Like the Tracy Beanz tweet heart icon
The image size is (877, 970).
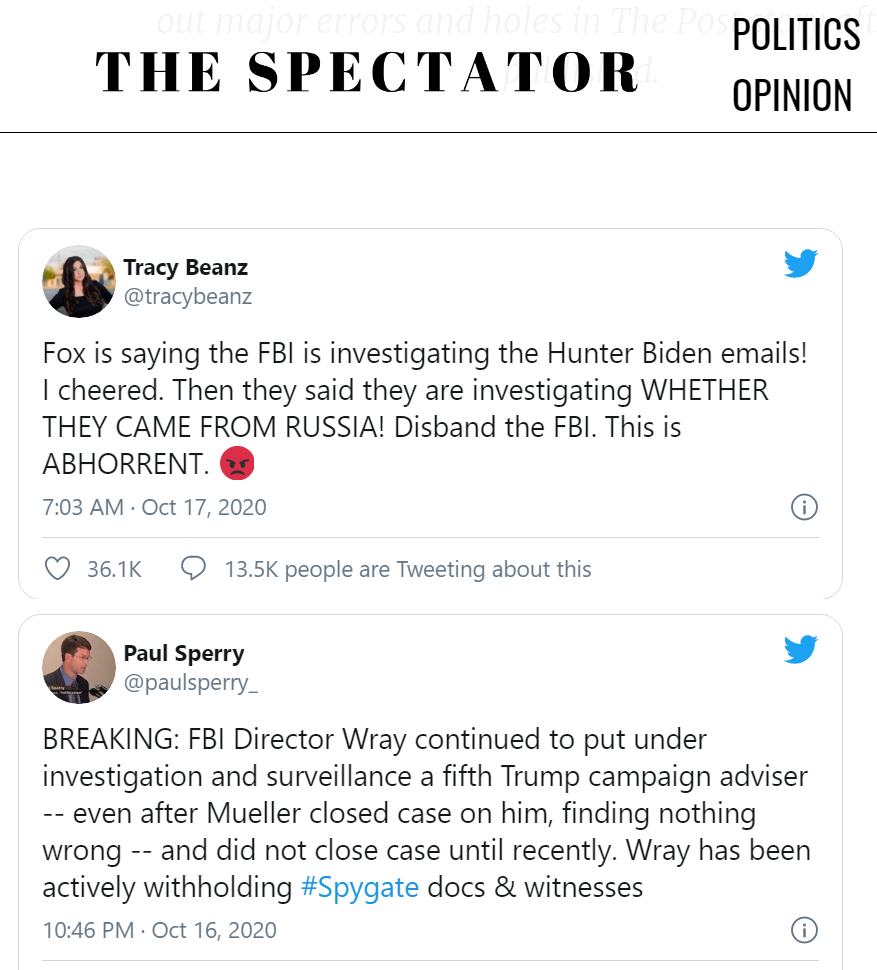click(x=58, y=569)
